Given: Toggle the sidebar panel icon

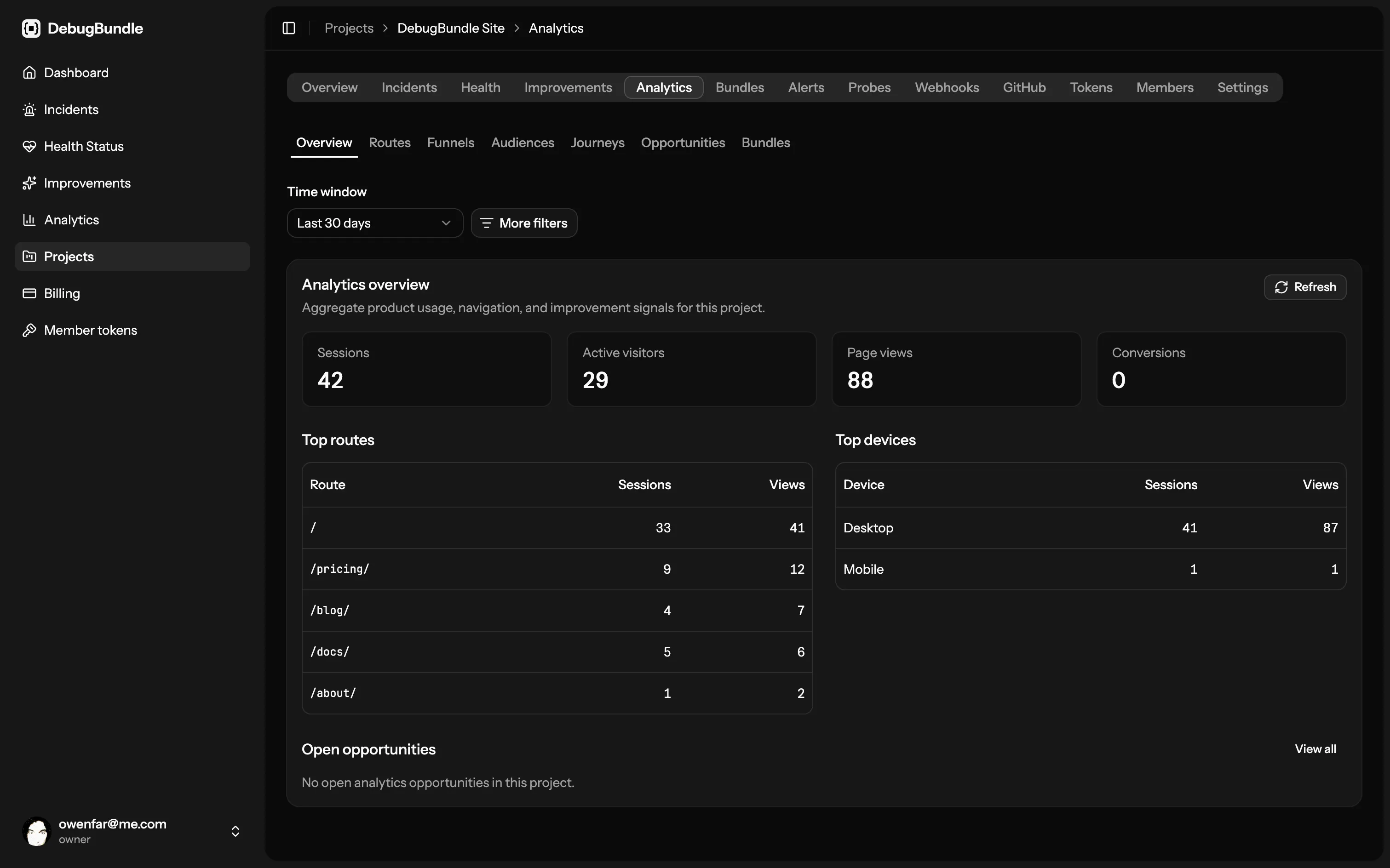Looking at the screenshot, I should (289, 28).
